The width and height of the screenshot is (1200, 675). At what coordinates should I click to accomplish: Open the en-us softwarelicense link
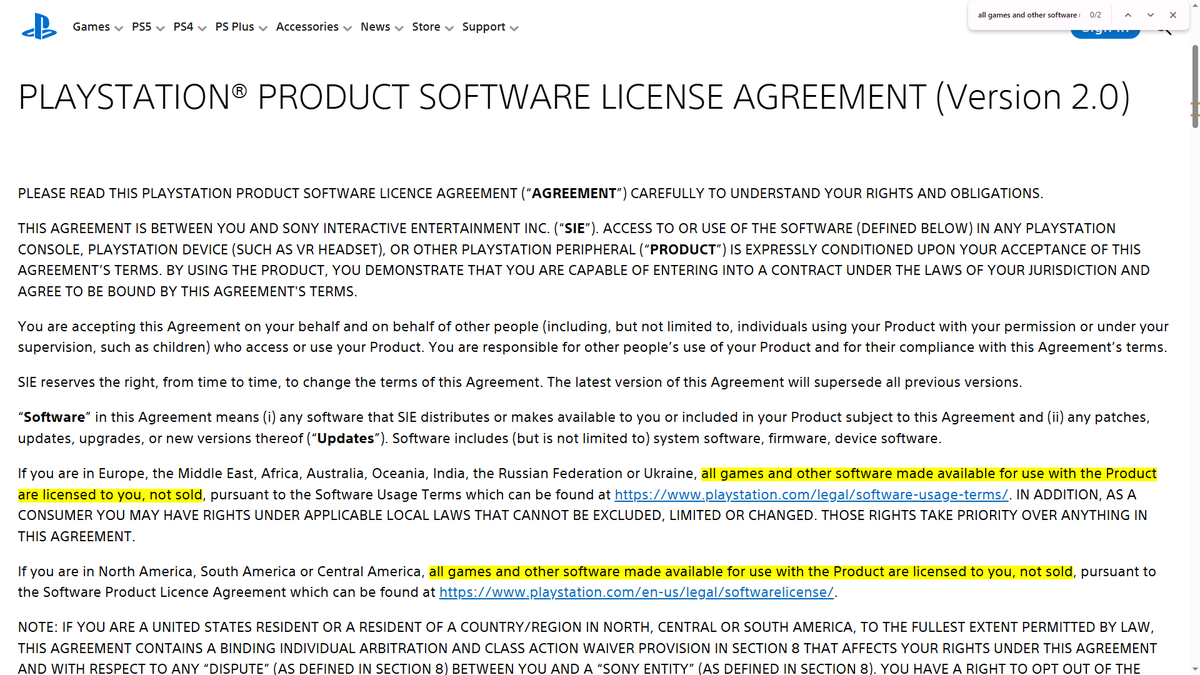pos(636,592)
